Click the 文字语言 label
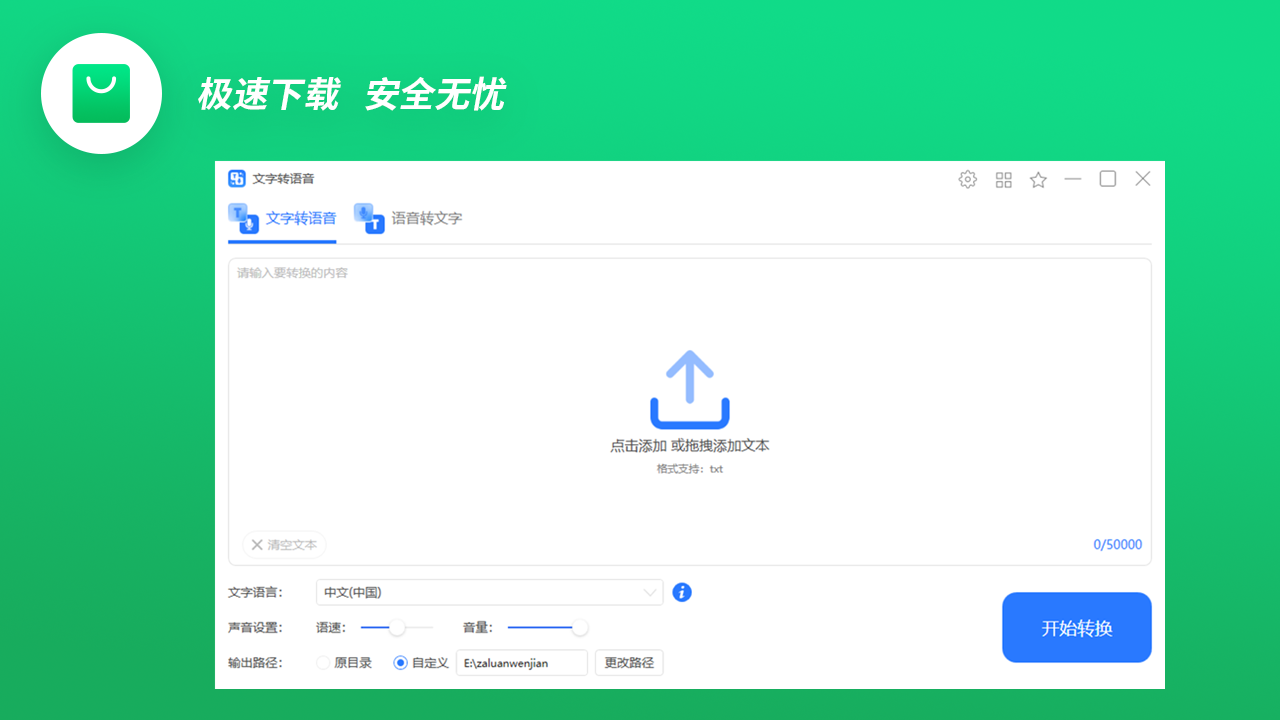 tap(255, 592)
